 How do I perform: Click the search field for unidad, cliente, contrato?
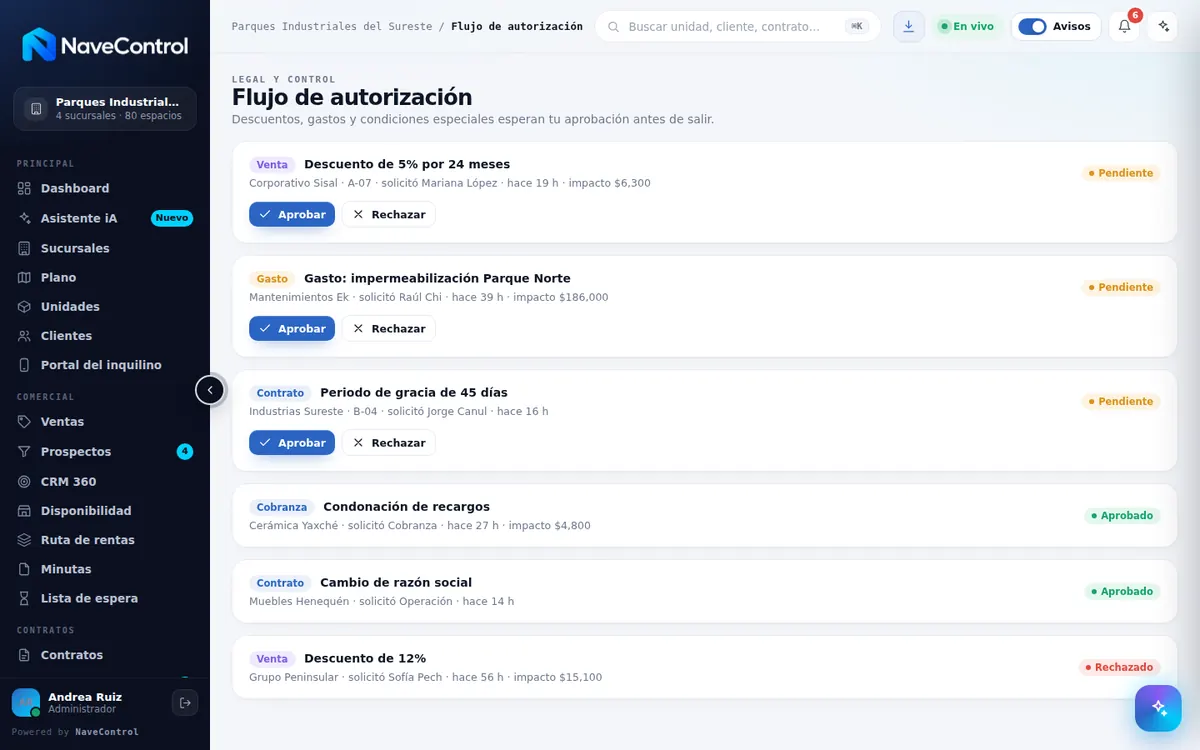[x=738, y=26]
